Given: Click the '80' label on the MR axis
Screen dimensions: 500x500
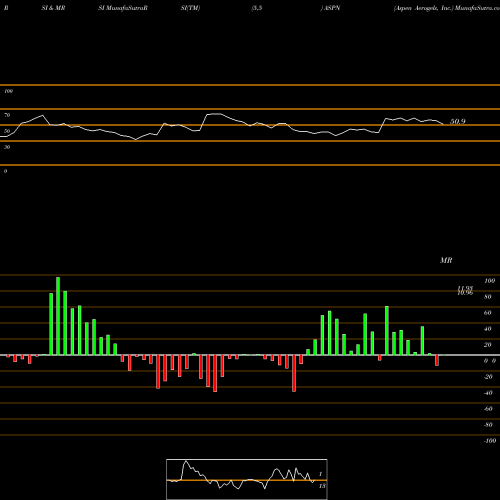Looking at the screenshot, I should pos(488,297).
